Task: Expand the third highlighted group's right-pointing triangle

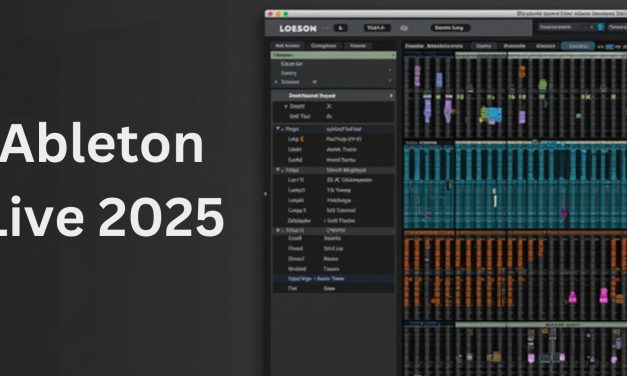Action: (278, 230)
